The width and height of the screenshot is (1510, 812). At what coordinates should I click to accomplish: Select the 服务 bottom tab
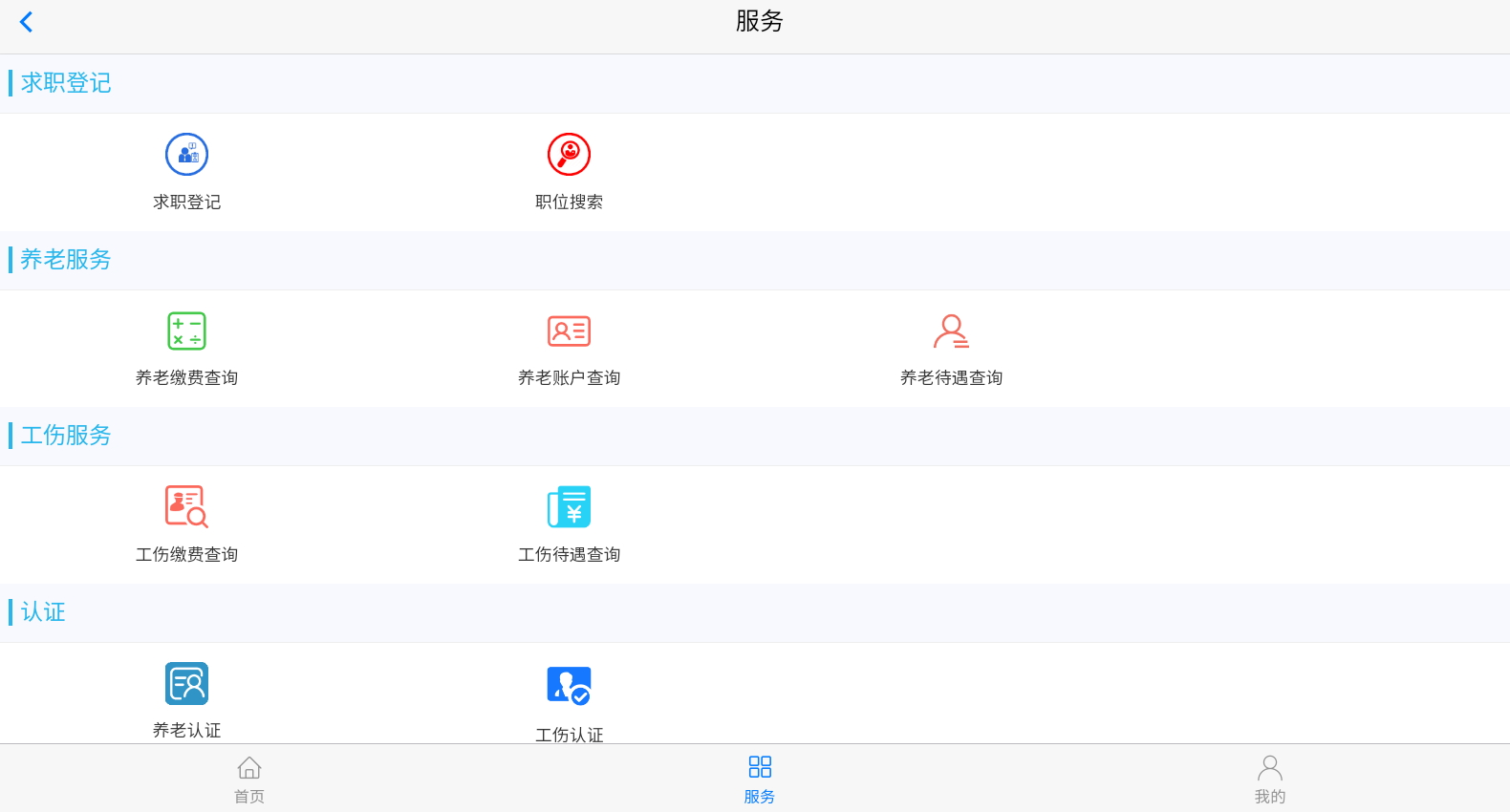click(x=760, y=780)
